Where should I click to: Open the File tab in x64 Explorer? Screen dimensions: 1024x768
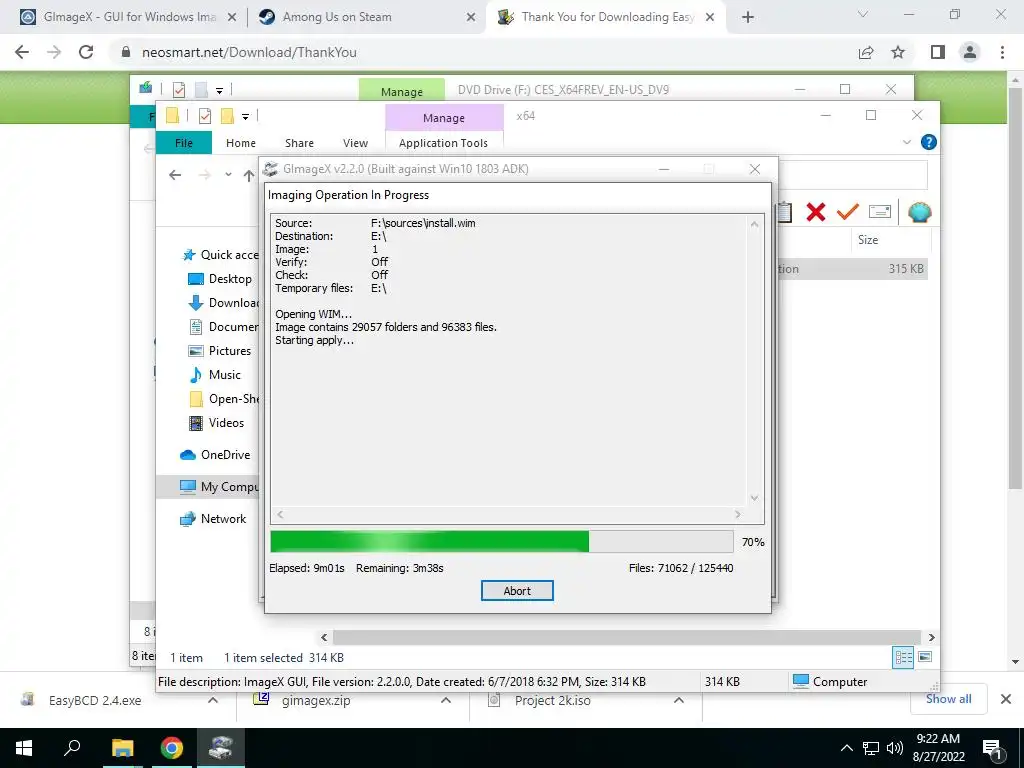pyautogui.click(x=184, y=142)
